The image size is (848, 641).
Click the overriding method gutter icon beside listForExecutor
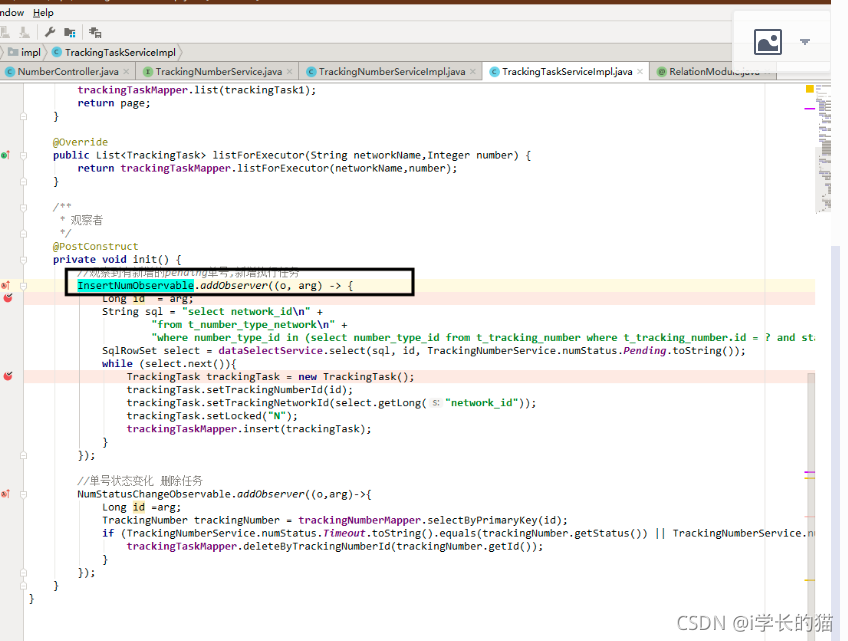pyautogui.click(x=5, y=155)
